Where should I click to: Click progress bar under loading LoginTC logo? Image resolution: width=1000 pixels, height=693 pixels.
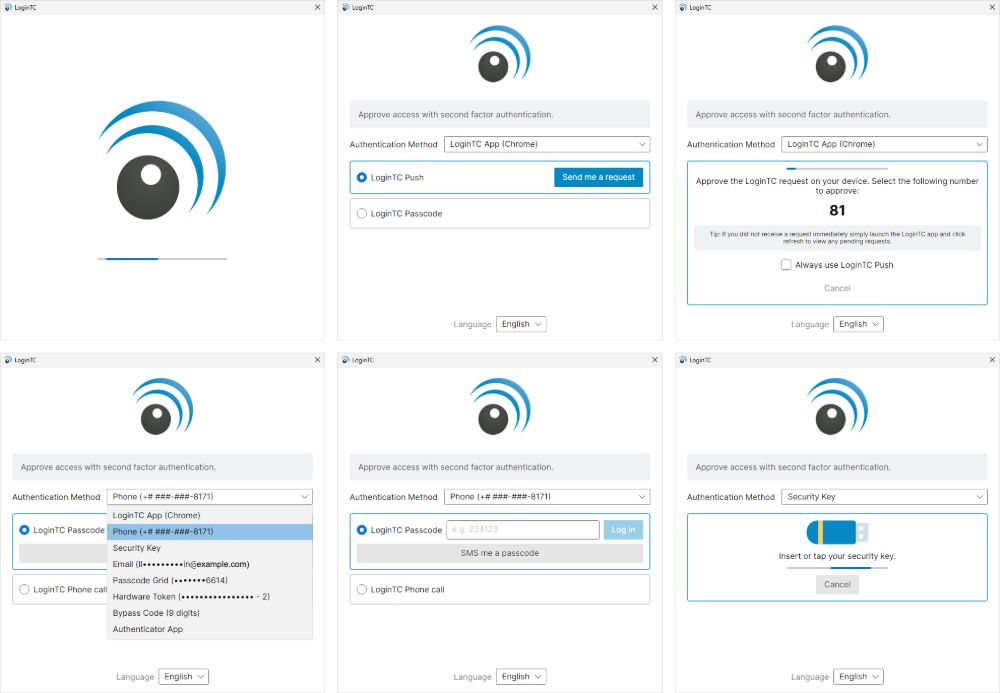pos(163,259)
